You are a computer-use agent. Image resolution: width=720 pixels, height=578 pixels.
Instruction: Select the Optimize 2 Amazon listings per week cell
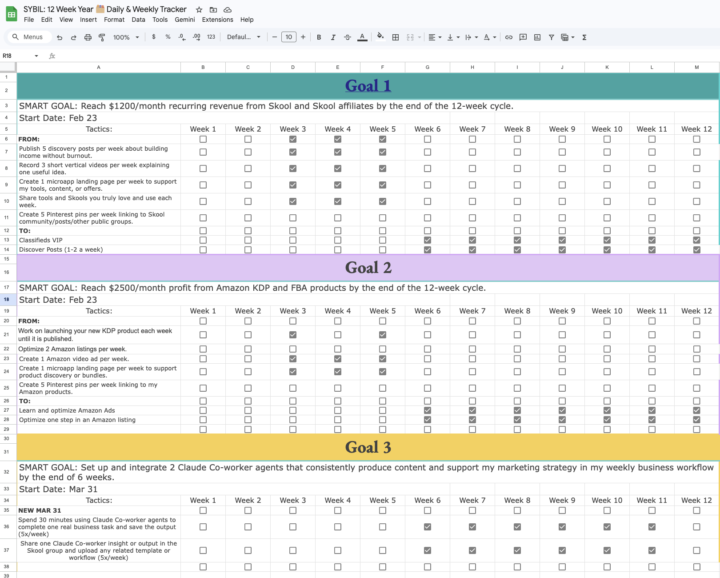(98, 349)
